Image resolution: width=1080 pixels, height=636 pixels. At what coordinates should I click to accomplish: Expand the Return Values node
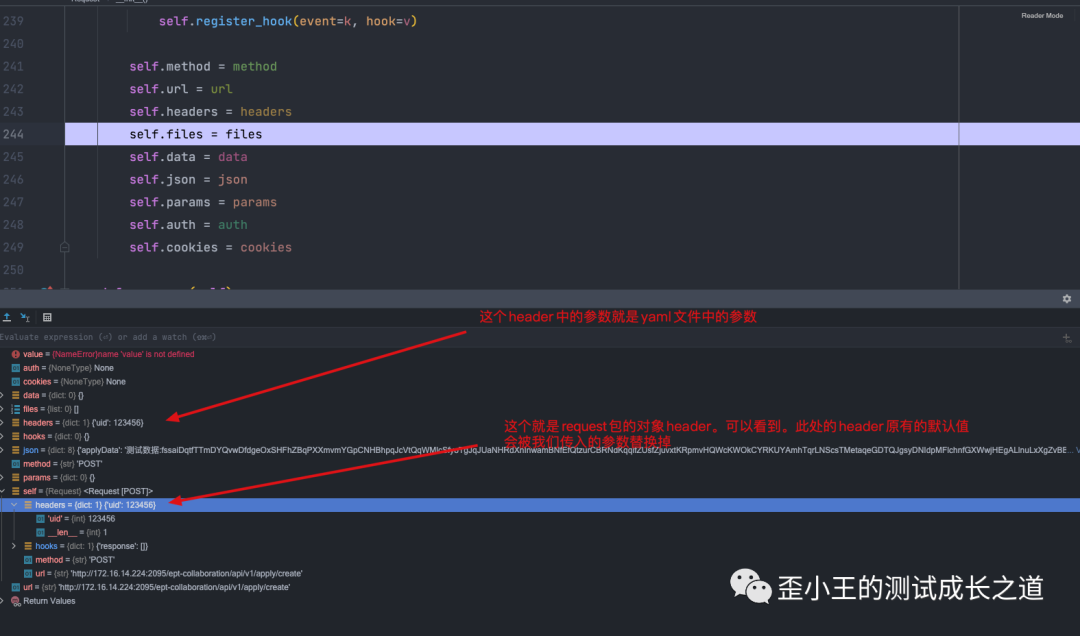[x=3, y=601]
